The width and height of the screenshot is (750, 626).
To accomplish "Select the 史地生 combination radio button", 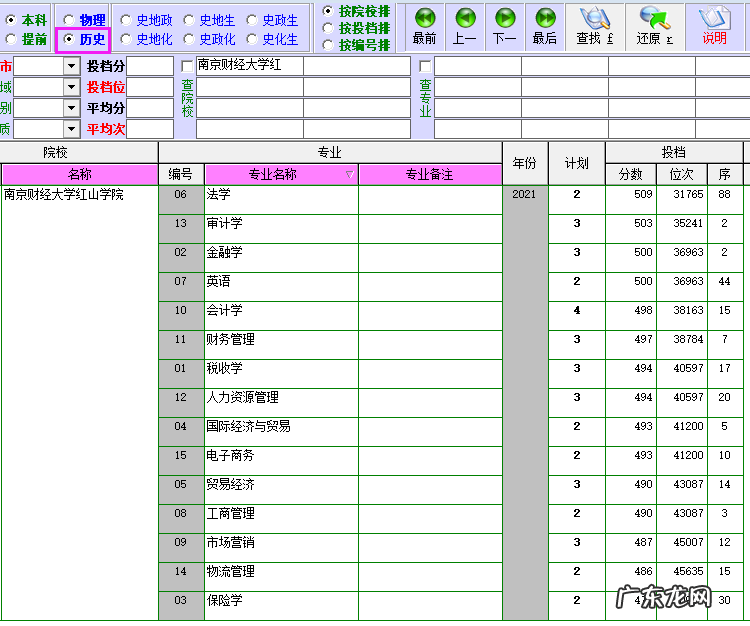I will point(189,20).
